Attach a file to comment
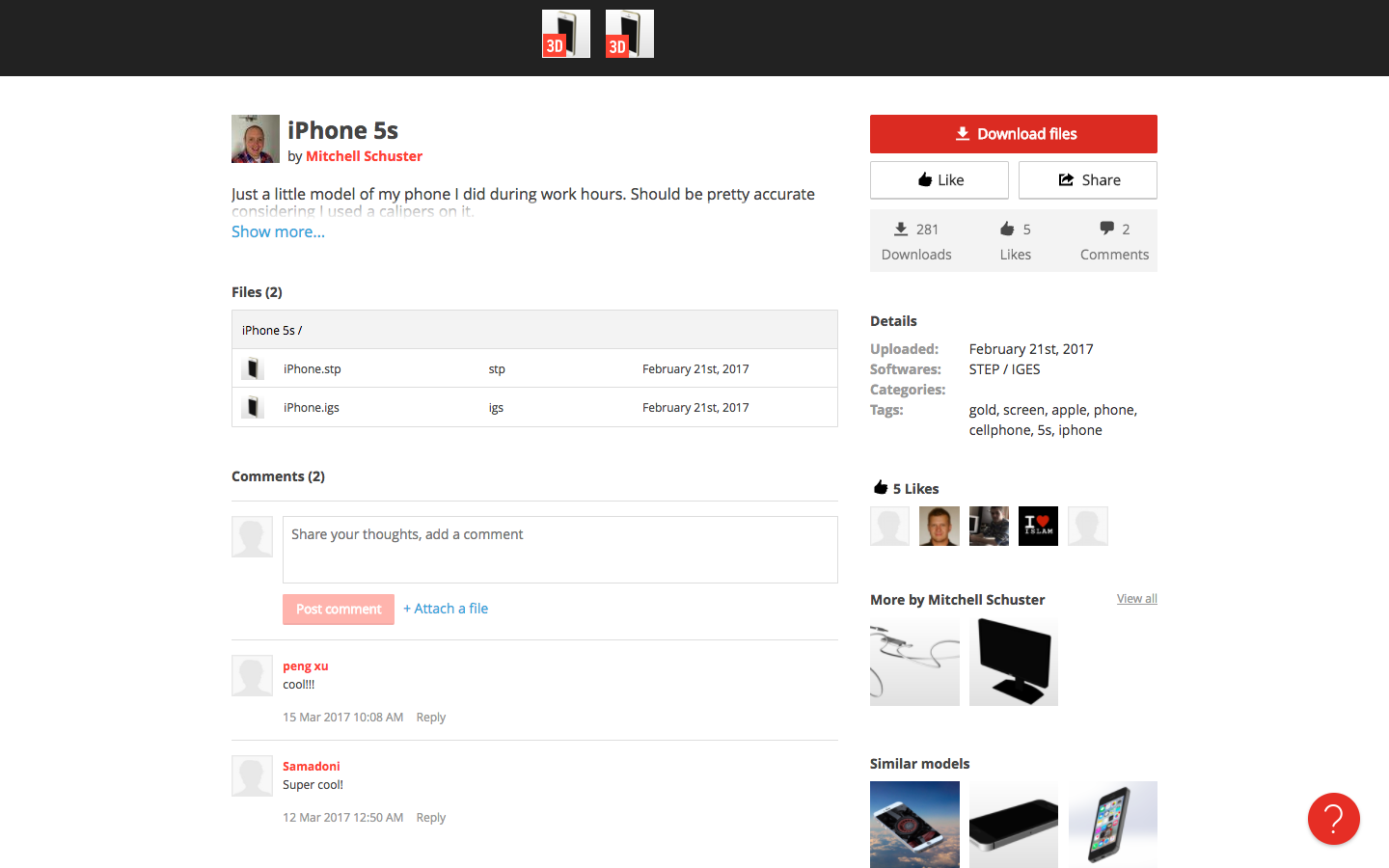Image resolution: width=1389 pixels, height=868 pixels. 446,609
